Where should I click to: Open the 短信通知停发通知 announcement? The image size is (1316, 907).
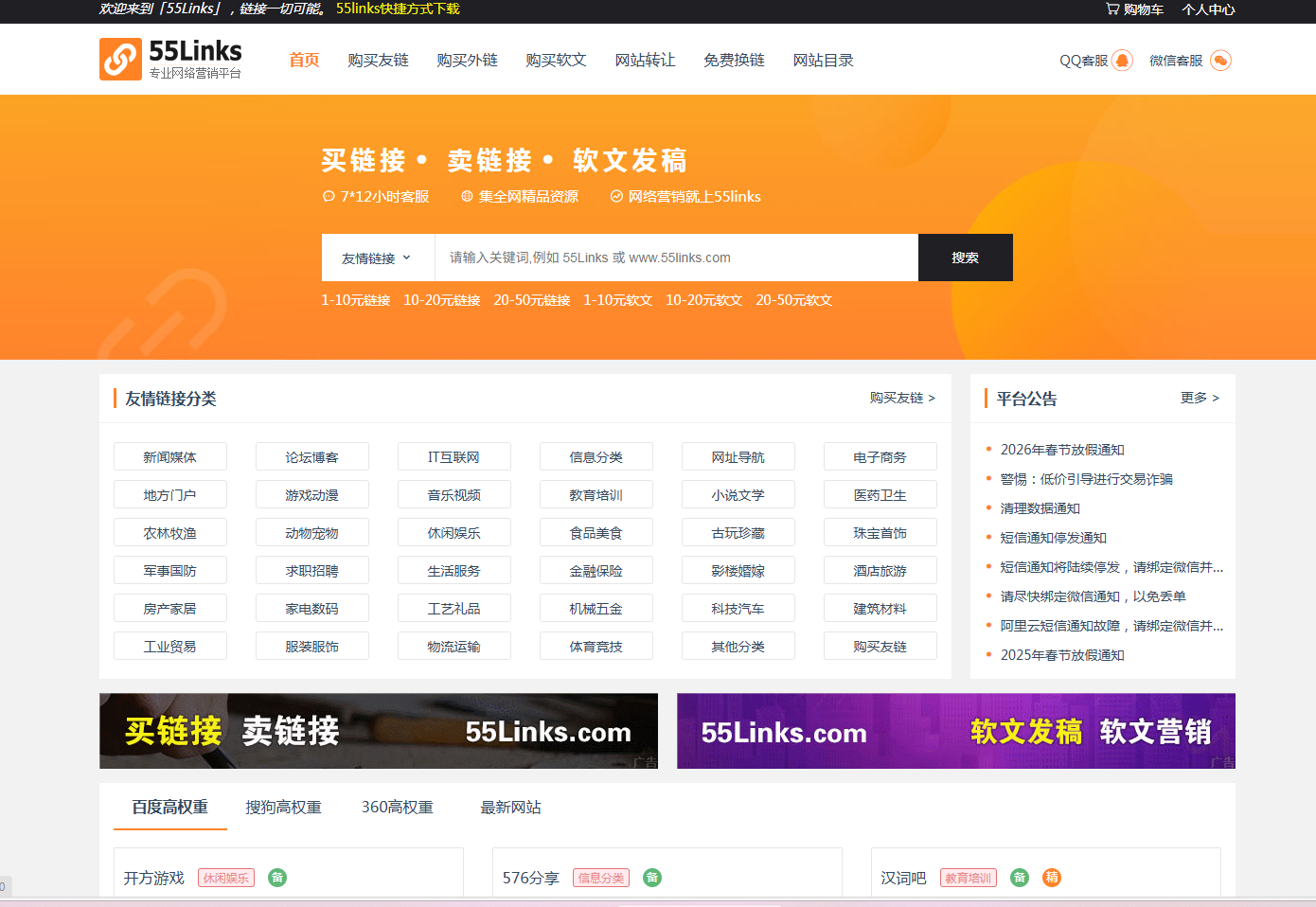[1053, 538]
